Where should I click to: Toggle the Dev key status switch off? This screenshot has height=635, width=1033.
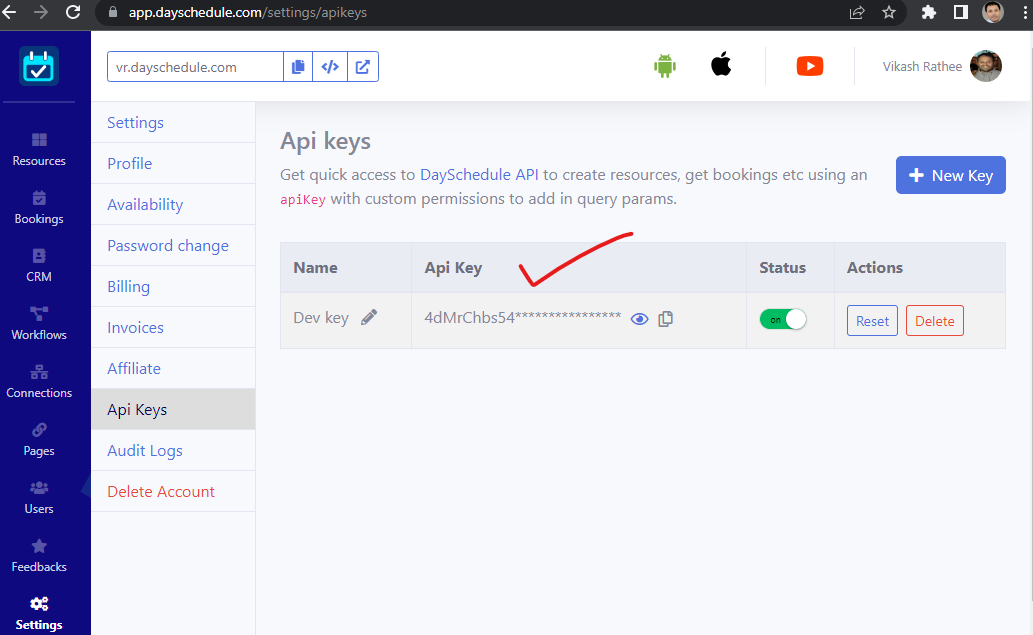tap(784, 317)
